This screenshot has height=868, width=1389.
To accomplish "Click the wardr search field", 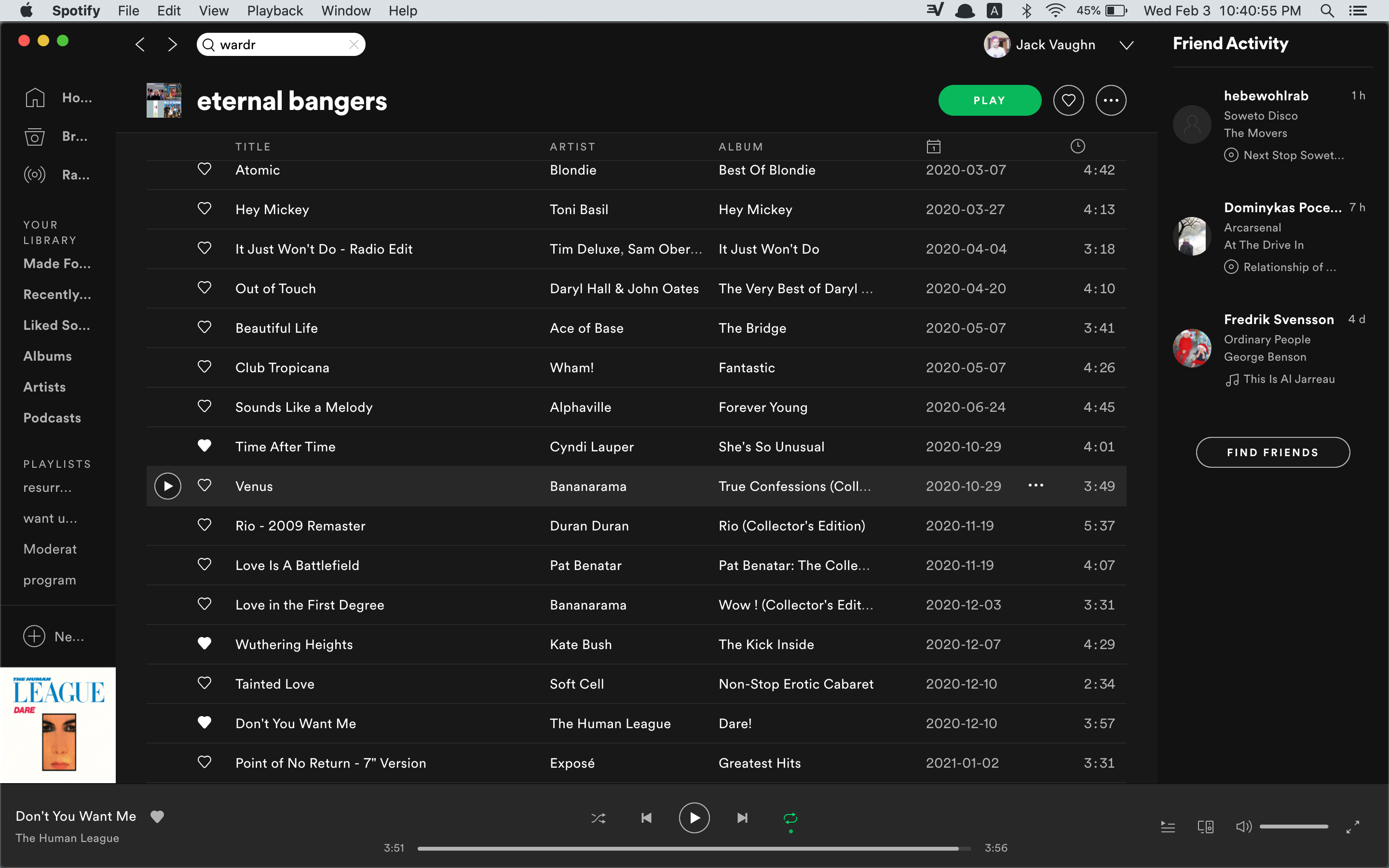I will 281,44.
